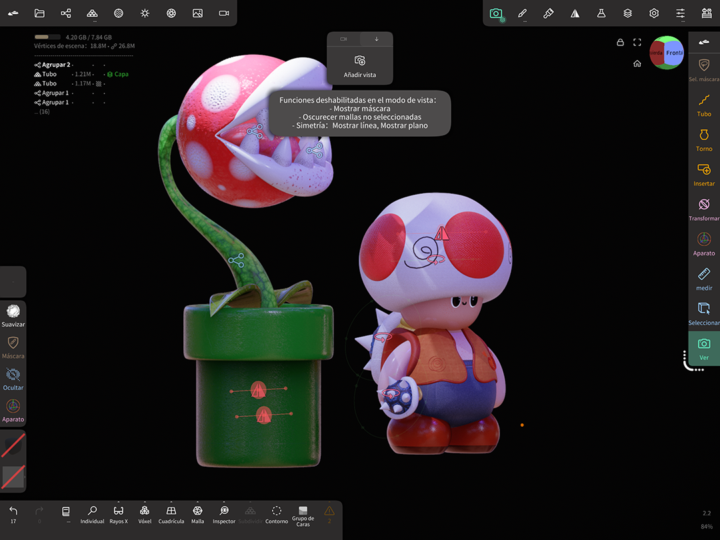Toggle fullscreen with the bracket-corners icon
The height and width of the screenshot is (540, 720).
(637, 42)
